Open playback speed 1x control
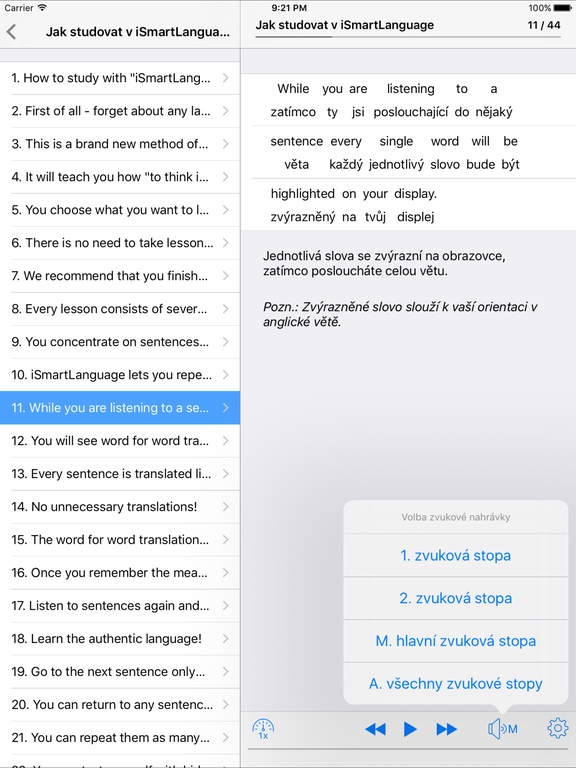 coord(263,729)
